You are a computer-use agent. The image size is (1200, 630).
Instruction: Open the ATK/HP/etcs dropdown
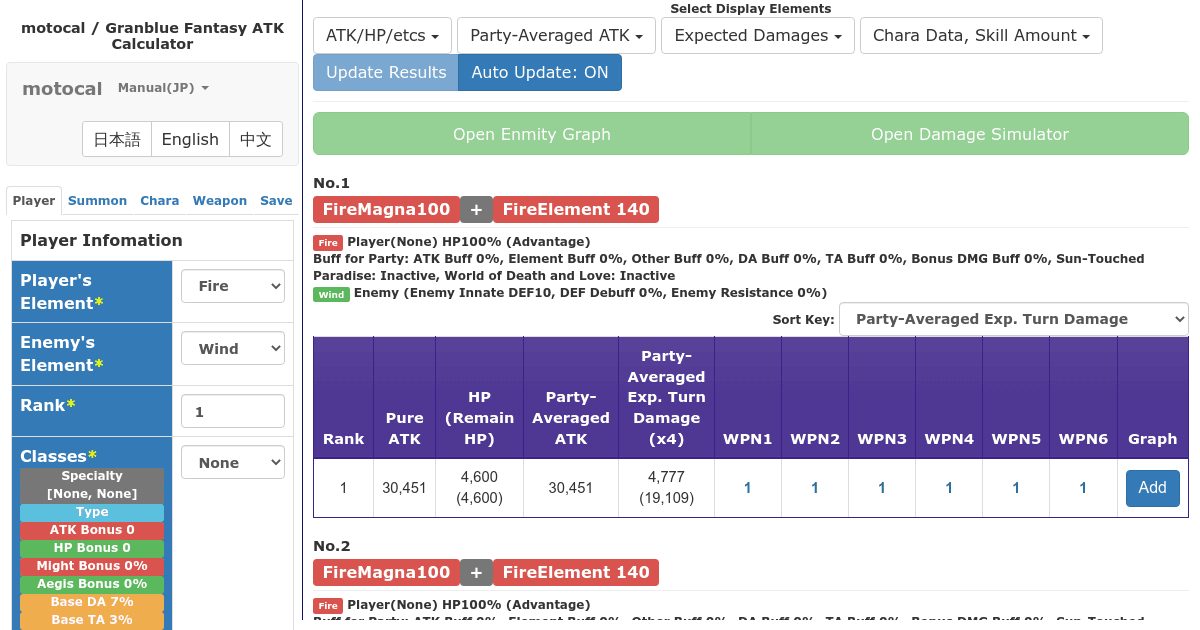(382, 35)
